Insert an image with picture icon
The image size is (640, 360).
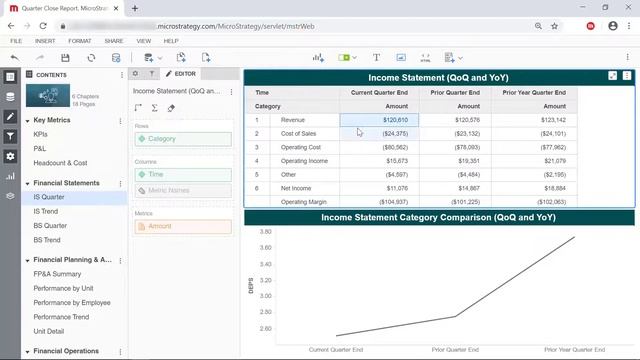click(401, 58)
